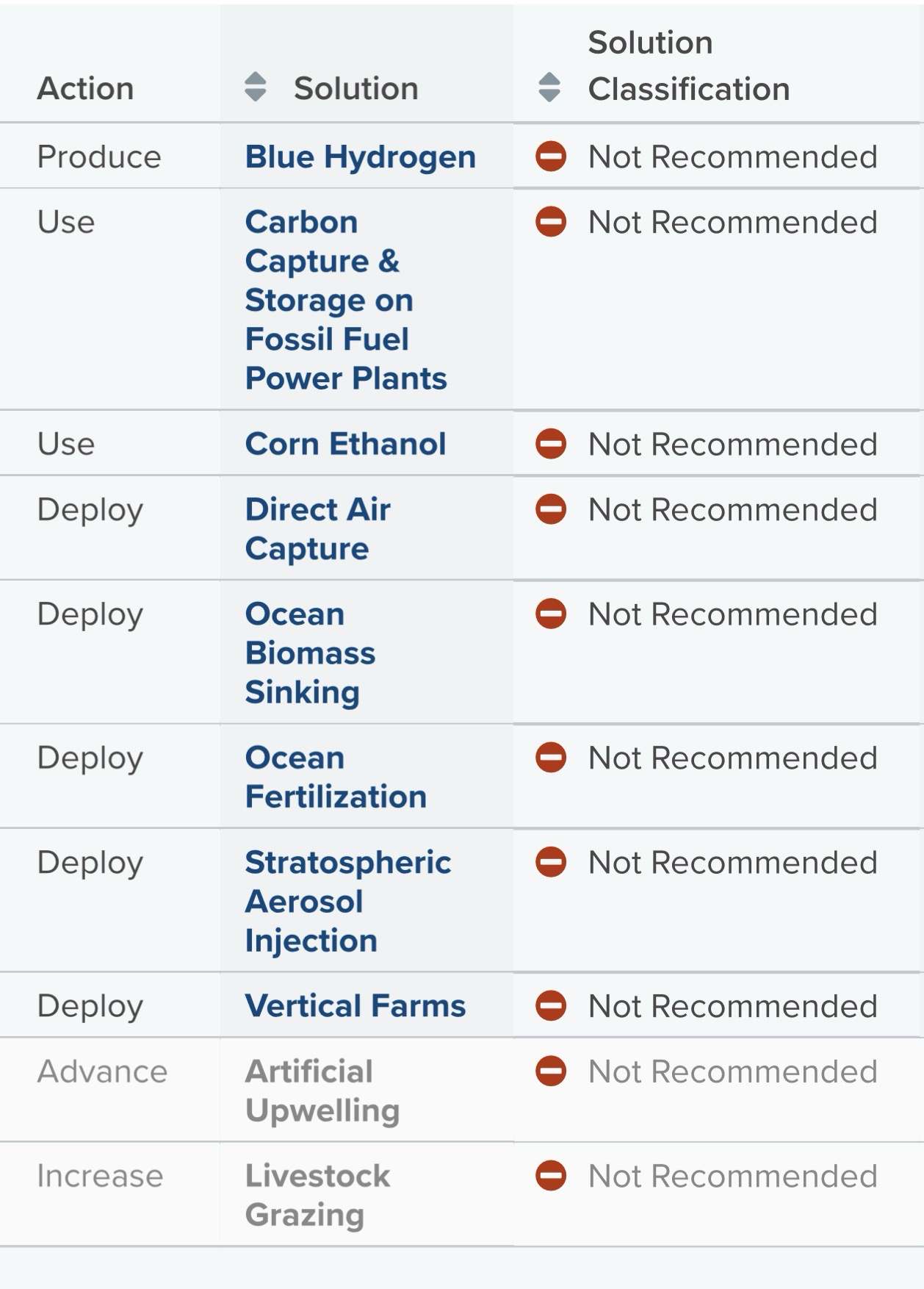Viewport: 924px width, 1289px height.
Task: Click red minus icon in Vertical Farms row
Action: pos(551,1005)
